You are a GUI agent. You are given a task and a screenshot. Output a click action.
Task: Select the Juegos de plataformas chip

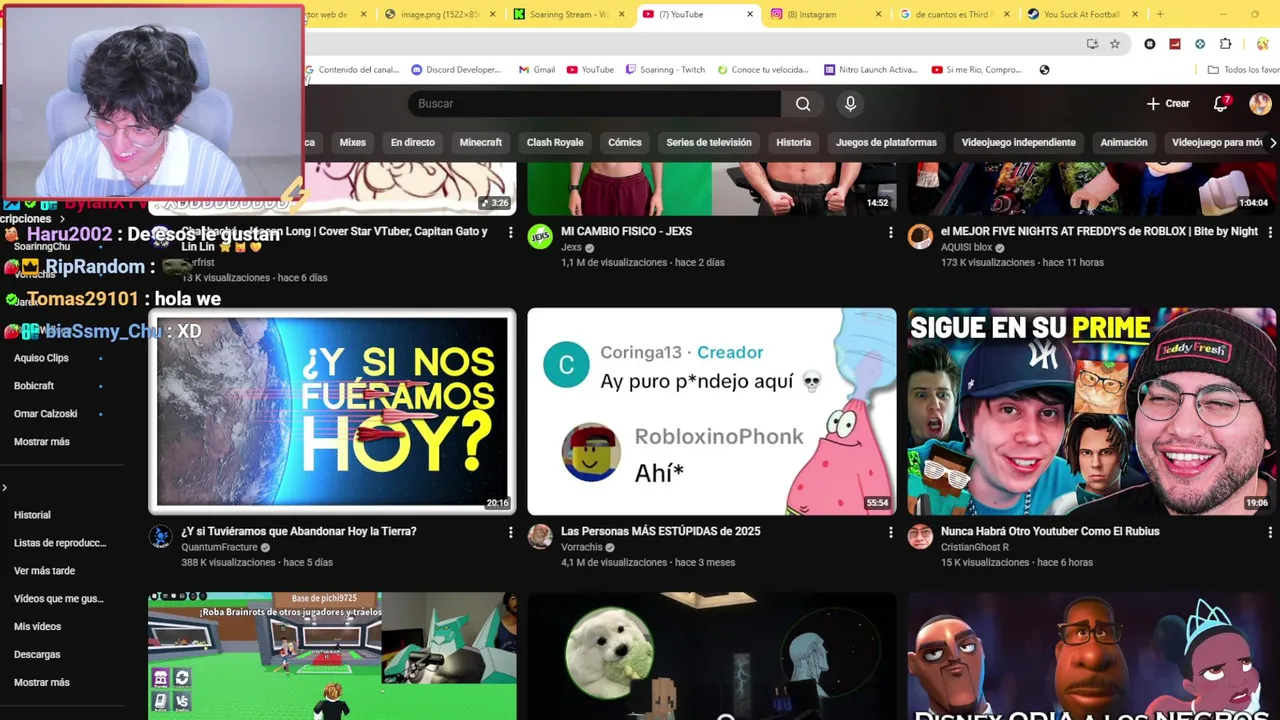click(886, 142)
